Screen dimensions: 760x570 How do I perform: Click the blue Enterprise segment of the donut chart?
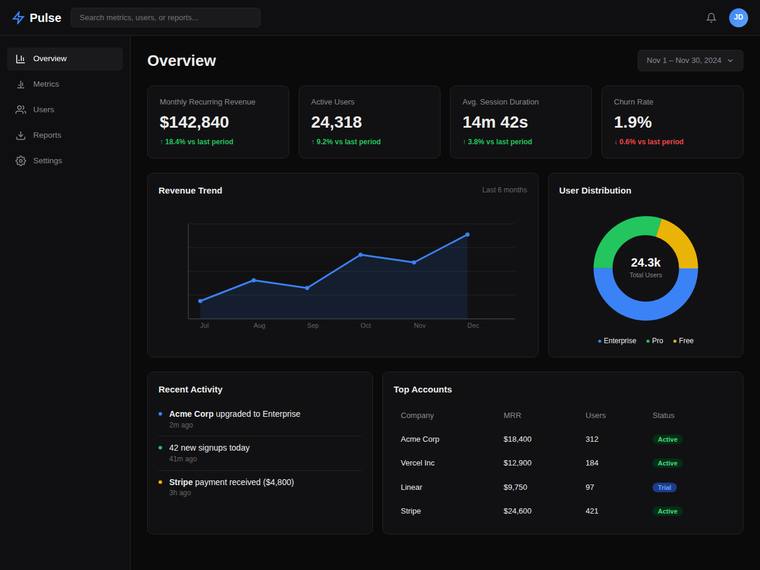646,310
